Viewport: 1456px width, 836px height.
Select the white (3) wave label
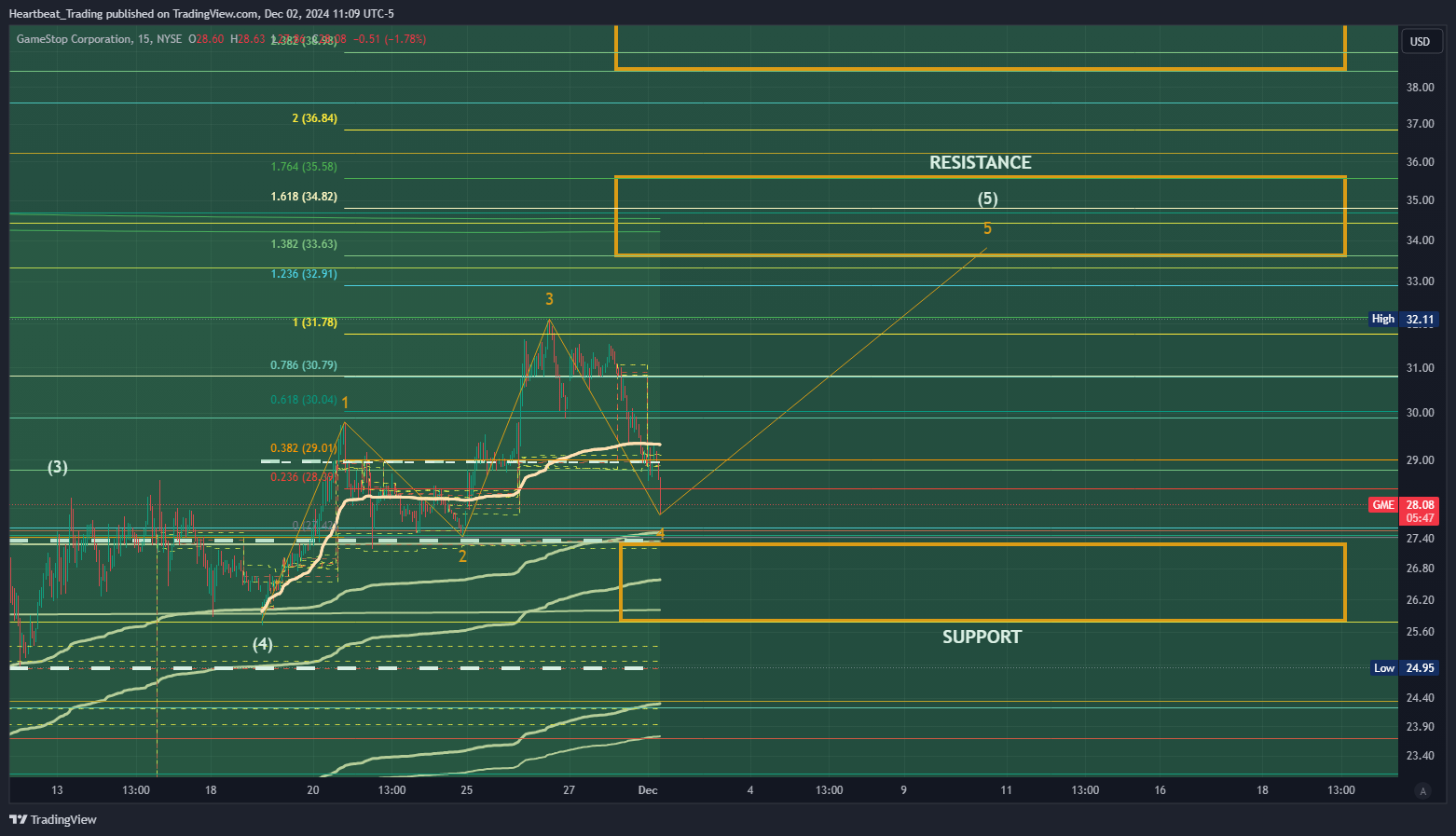coord(58,467)
